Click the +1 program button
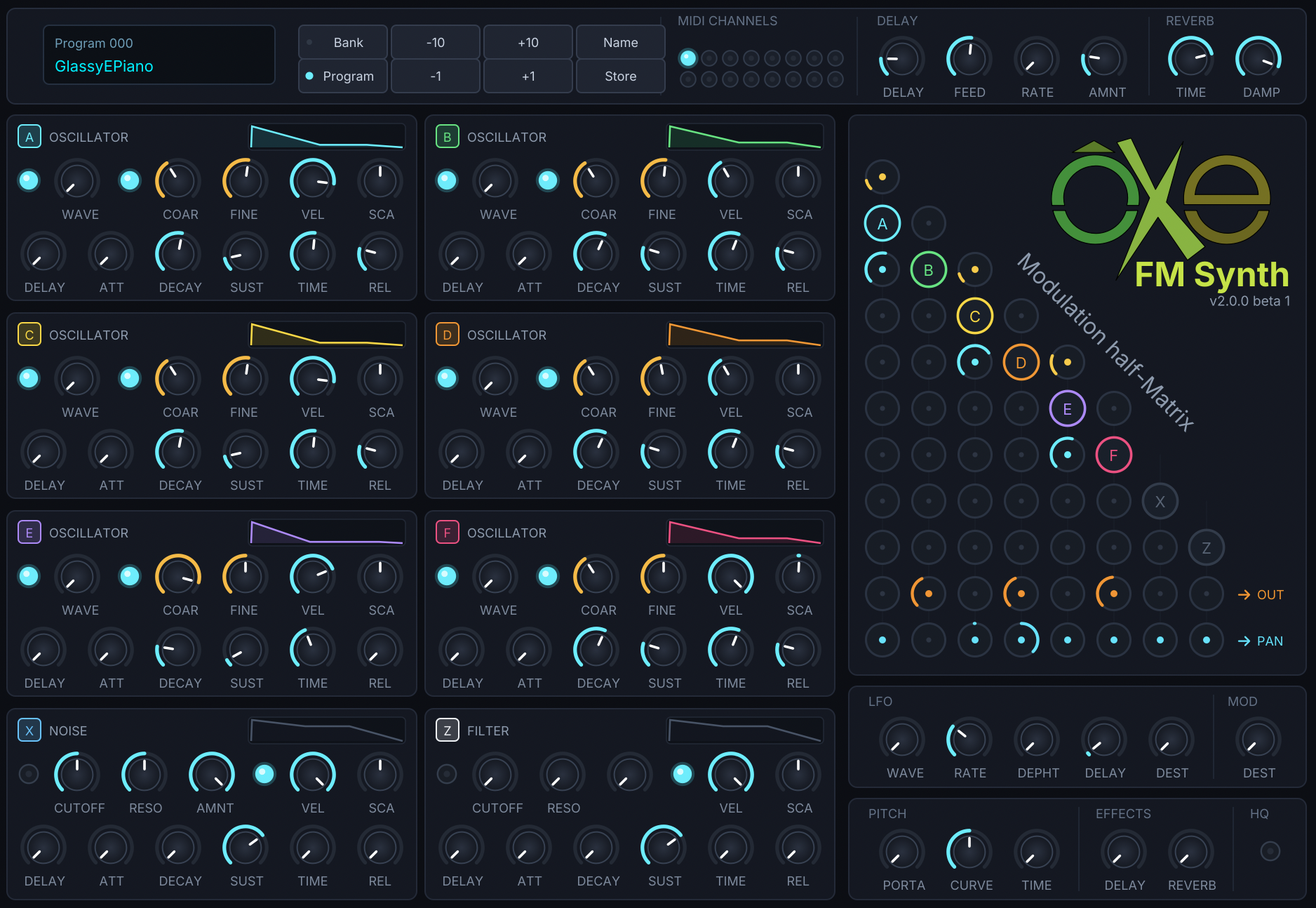The width and height of the screenshot is (1316, 908). click(528, 76)
